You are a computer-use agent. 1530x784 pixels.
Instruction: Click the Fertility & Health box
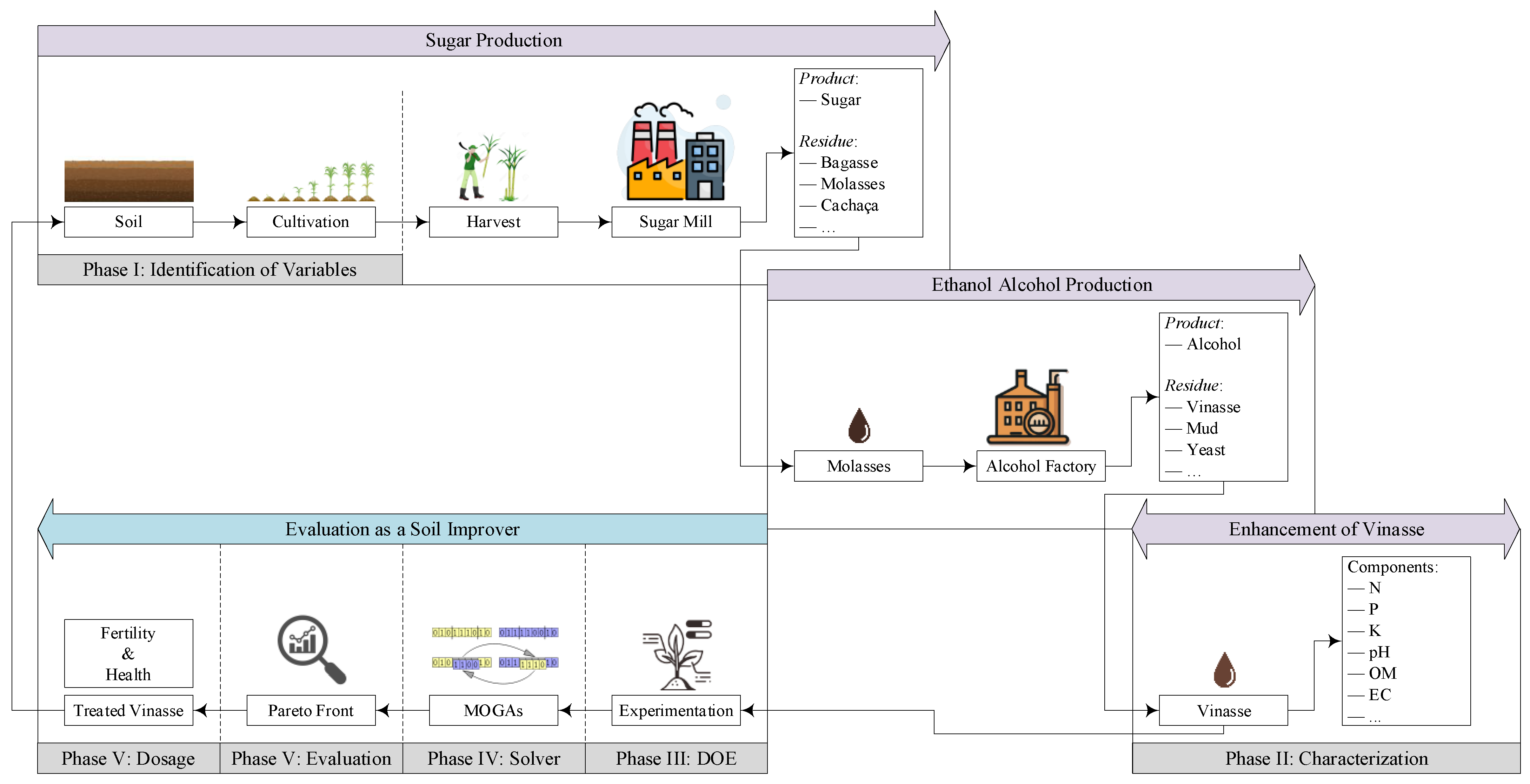(x=128, y=653)
